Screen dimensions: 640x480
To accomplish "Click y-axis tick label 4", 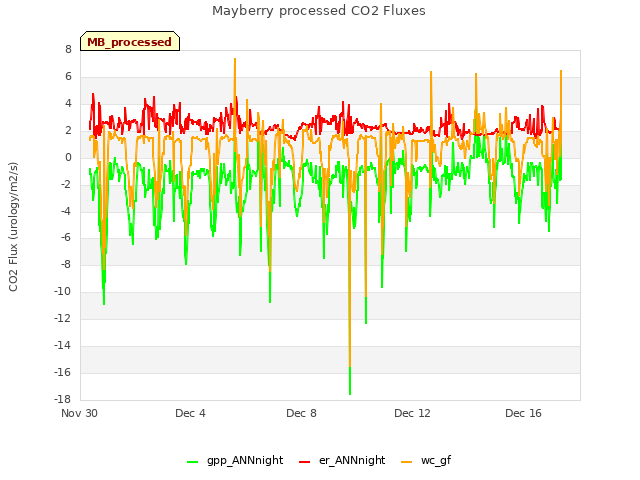I will tap(68, 103).
